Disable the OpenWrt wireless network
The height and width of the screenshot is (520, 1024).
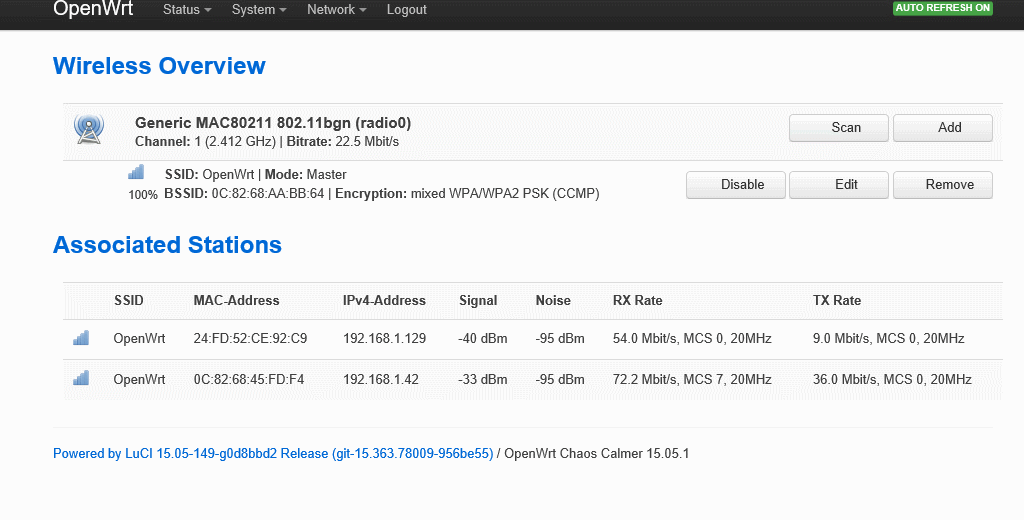735,184
